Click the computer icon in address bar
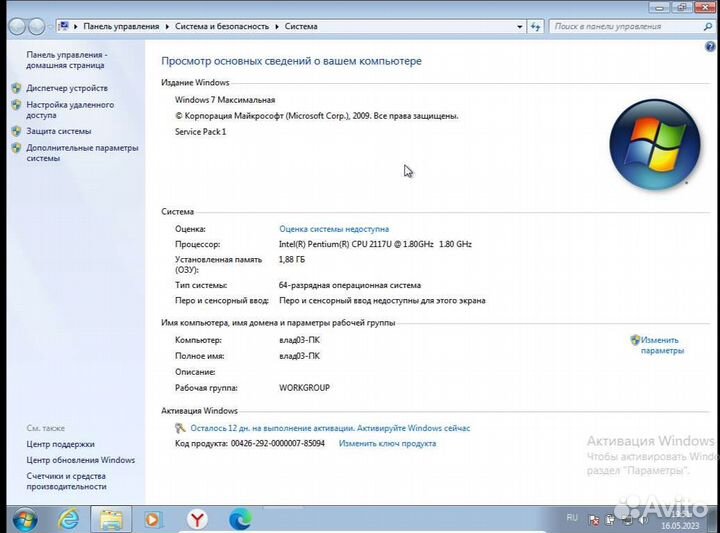 click(64, 26)
